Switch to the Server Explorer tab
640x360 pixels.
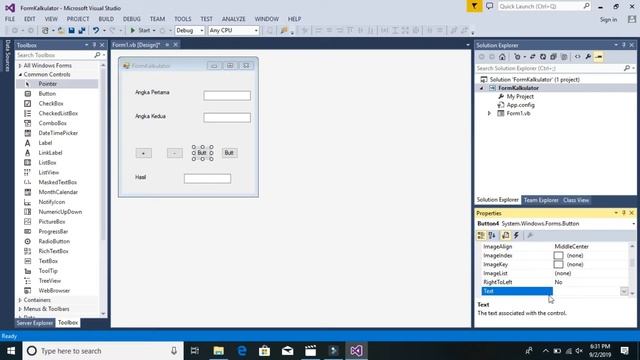35,323
